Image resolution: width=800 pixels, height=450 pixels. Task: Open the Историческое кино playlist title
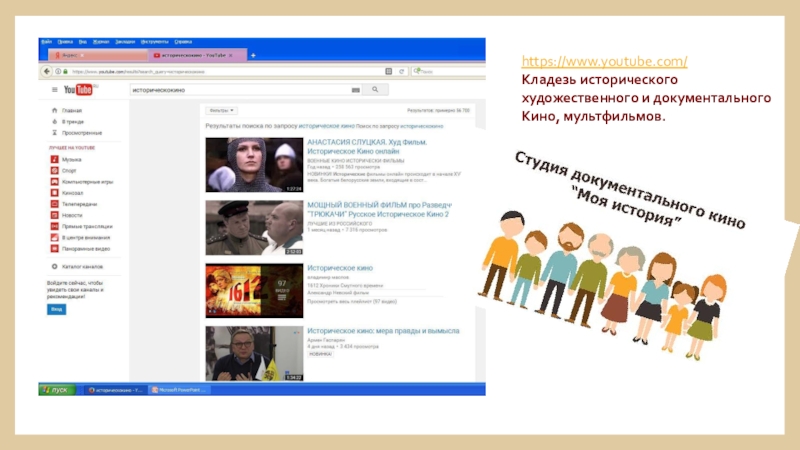pyautogui.click(x=340, y=268)
